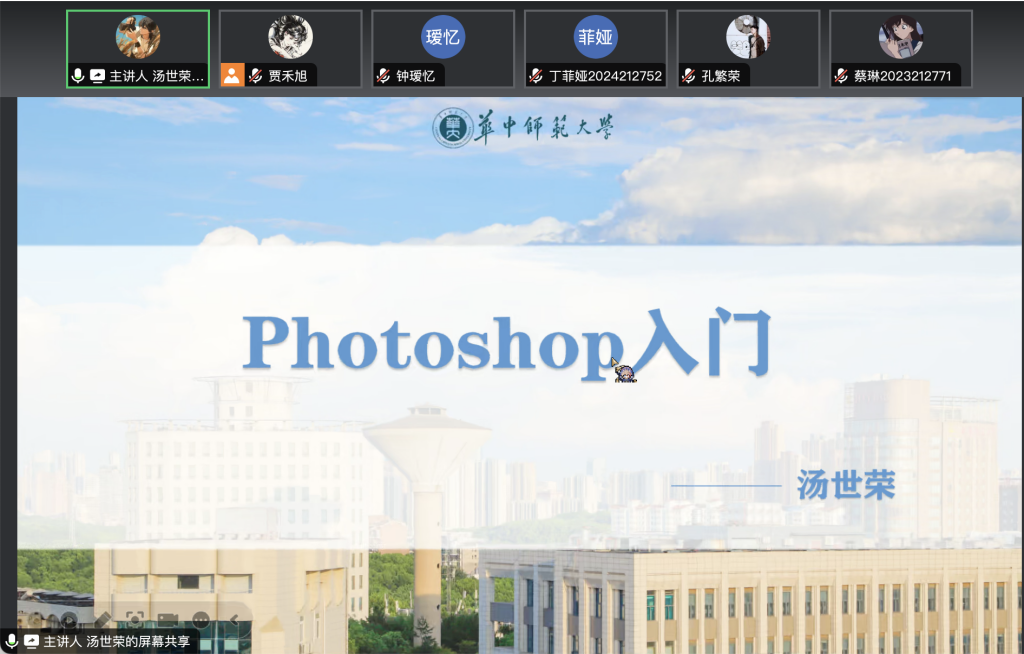Select 孔繁荣's avatar thumbnail
Viewport: 1024px width, 654px height.
tap(748, 37)
